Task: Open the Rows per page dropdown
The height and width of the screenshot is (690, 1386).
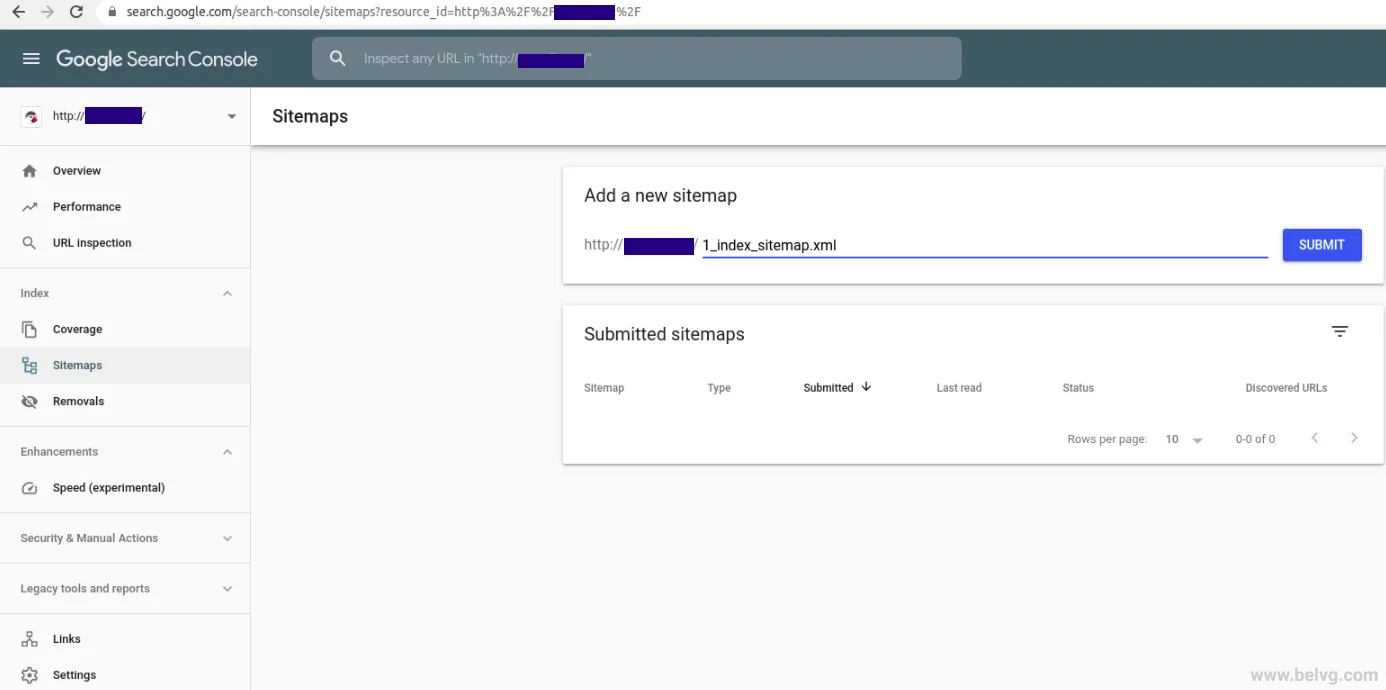Action: (x=1184, y=439)
